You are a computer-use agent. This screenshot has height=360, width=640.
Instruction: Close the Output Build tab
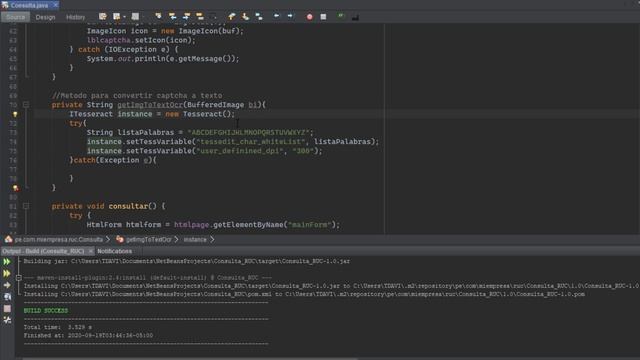point(91,251)
